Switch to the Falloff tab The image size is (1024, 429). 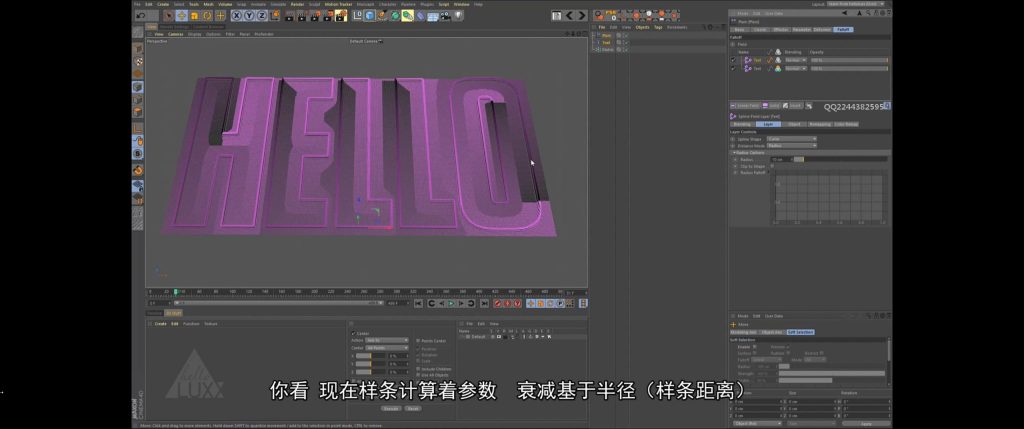pyautogui.click(x=843, y=30)
